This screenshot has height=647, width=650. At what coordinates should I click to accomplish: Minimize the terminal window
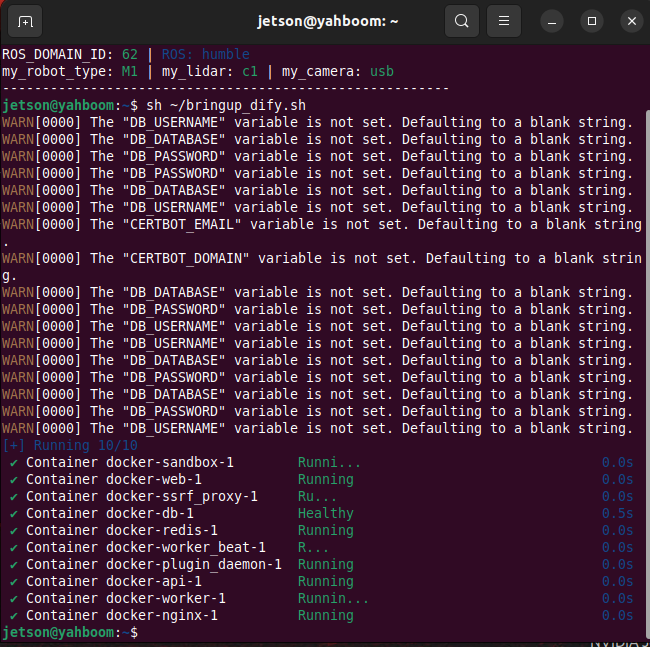coord(552,21)
